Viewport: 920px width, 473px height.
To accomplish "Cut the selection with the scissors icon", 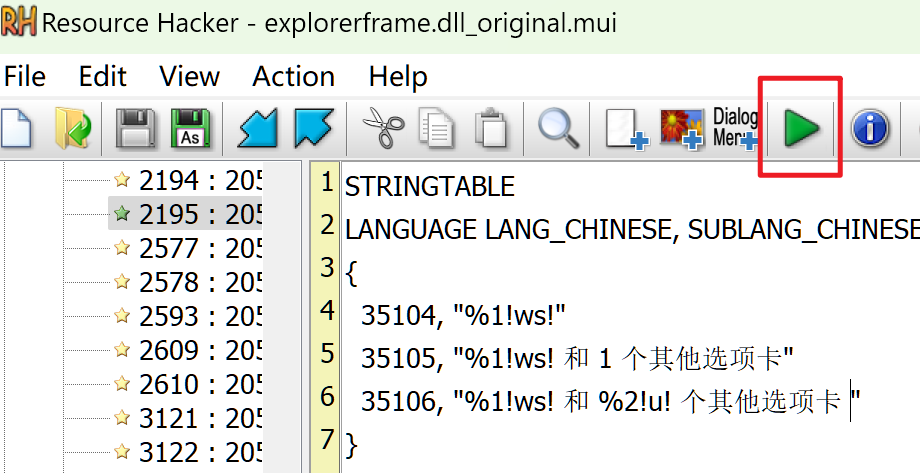I will 383,127.
